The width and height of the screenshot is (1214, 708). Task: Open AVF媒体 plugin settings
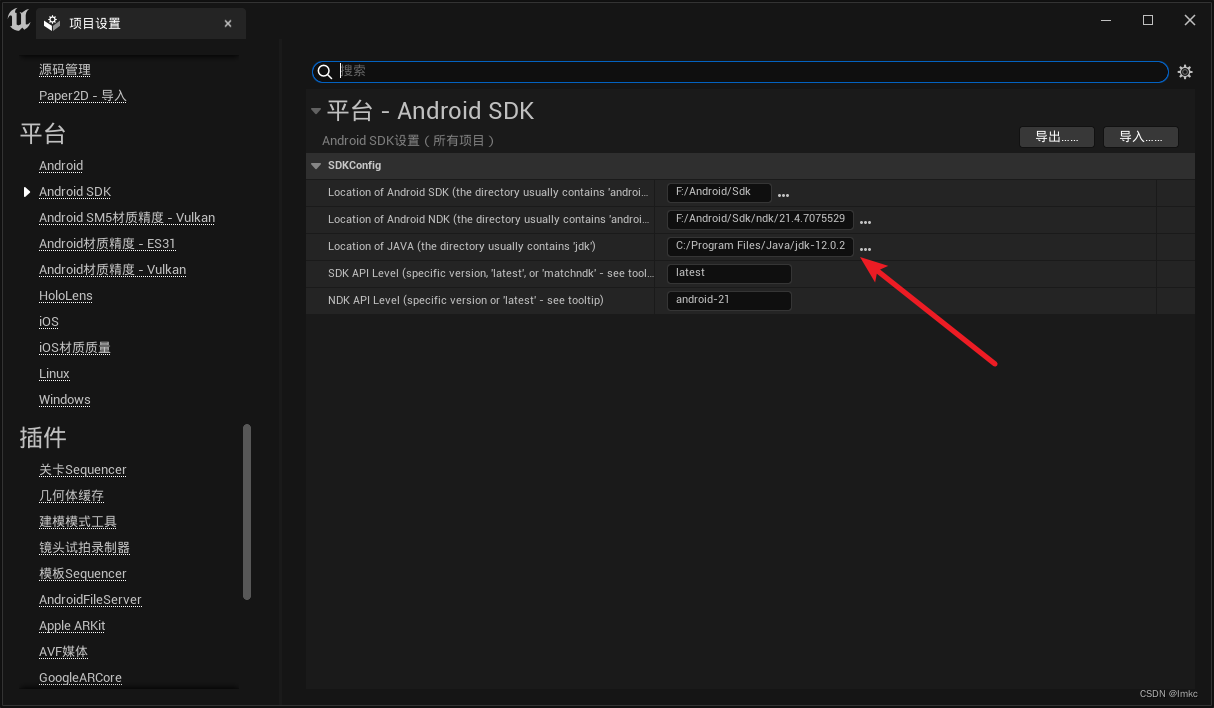(x=63, y=652)
